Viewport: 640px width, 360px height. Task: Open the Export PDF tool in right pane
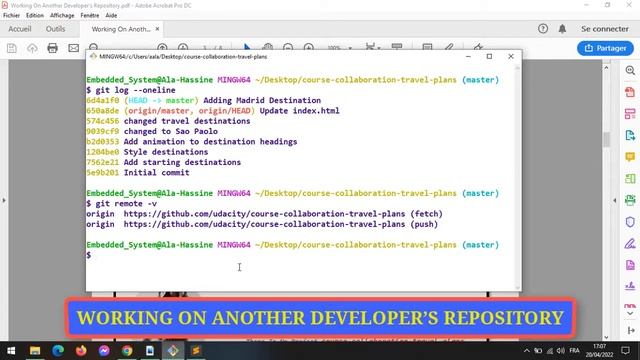(x=630, y=136)
